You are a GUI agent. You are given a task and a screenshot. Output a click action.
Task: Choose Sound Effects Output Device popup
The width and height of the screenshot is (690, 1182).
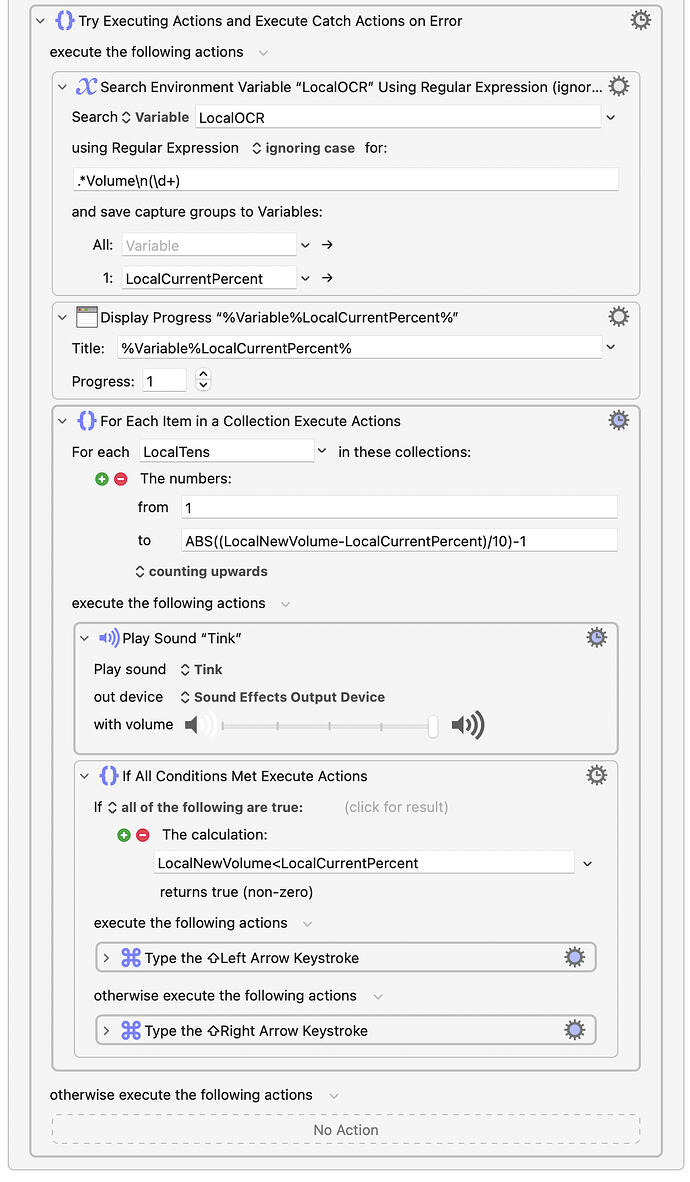282,697
